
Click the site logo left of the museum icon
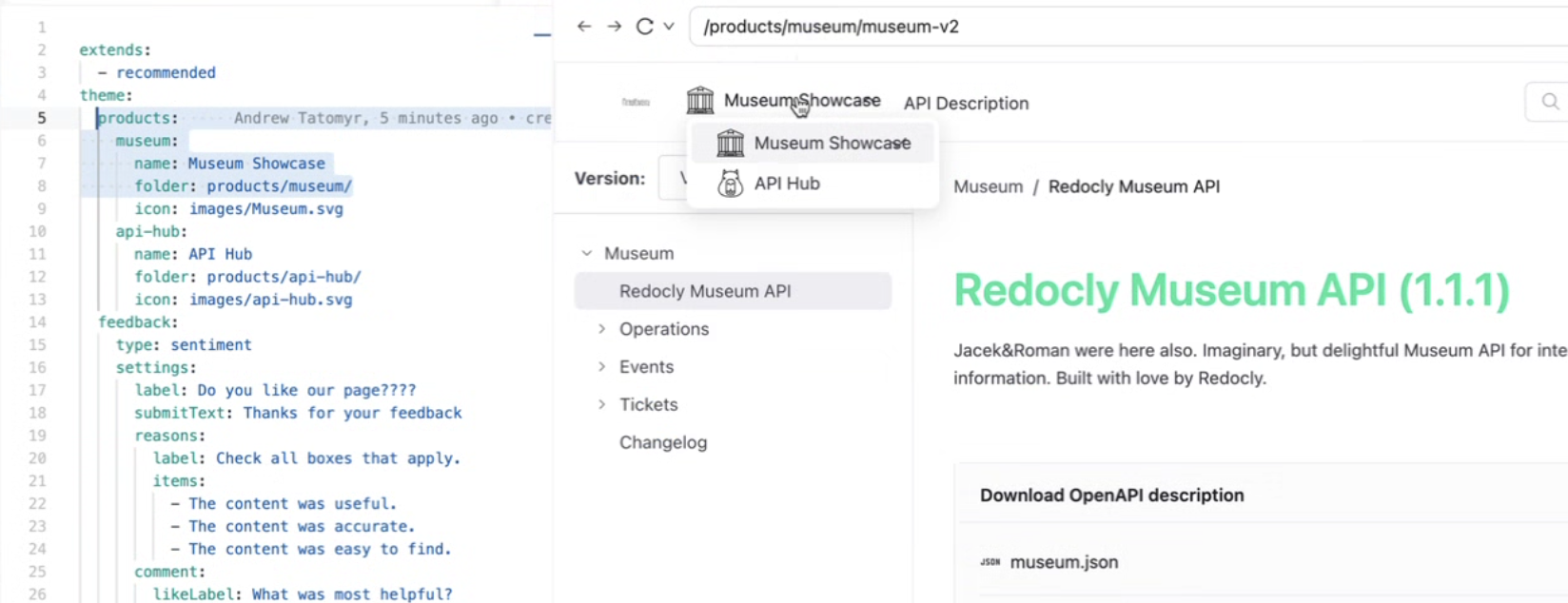636,102
